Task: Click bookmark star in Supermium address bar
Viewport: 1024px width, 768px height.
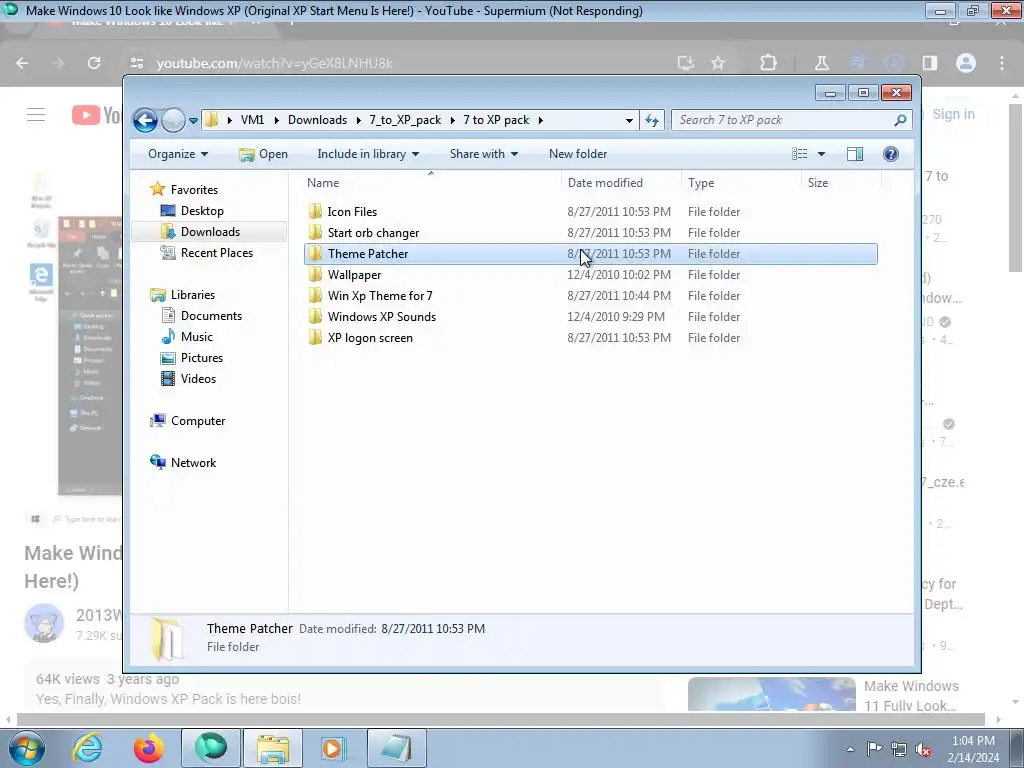Action: point(718,63)
